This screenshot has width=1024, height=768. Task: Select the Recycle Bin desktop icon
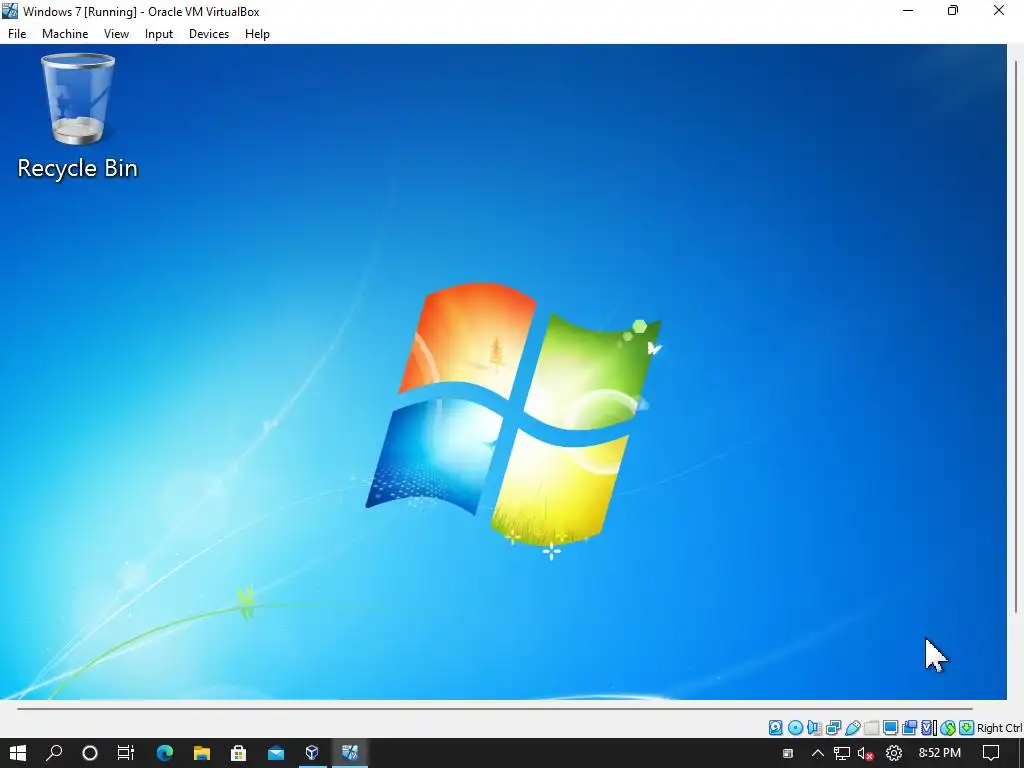[78, 116]
